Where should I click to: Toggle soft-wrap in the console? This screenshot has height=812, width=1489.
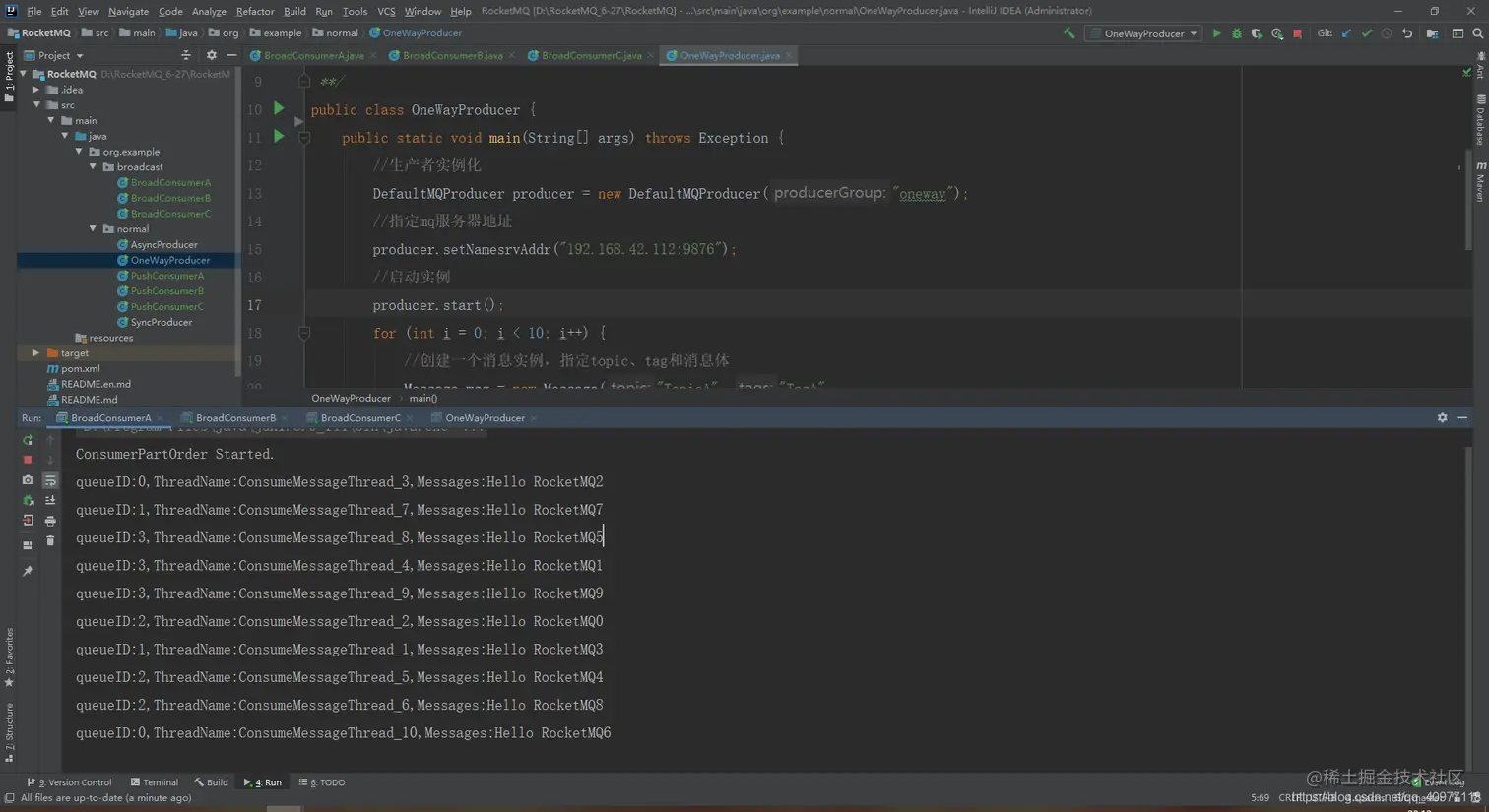pyautogui.click(x=50, y=480)
